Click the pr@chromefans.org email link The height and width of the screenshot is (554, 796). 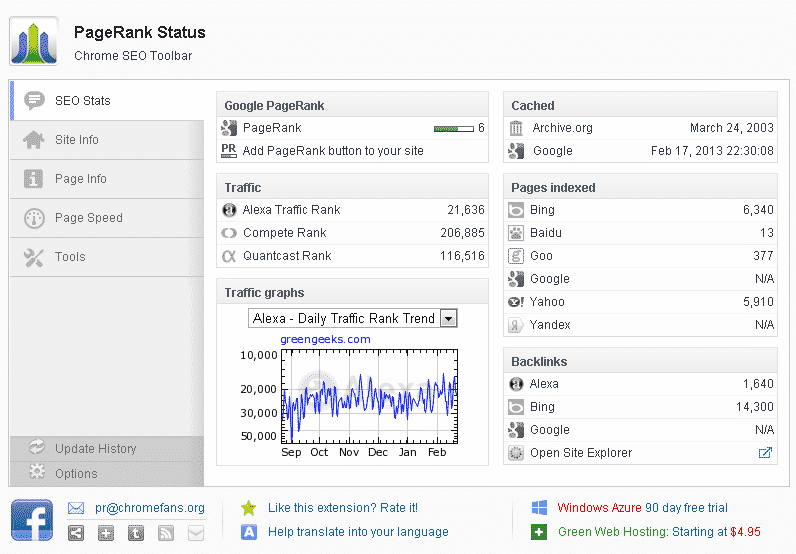tap(150, 508)
